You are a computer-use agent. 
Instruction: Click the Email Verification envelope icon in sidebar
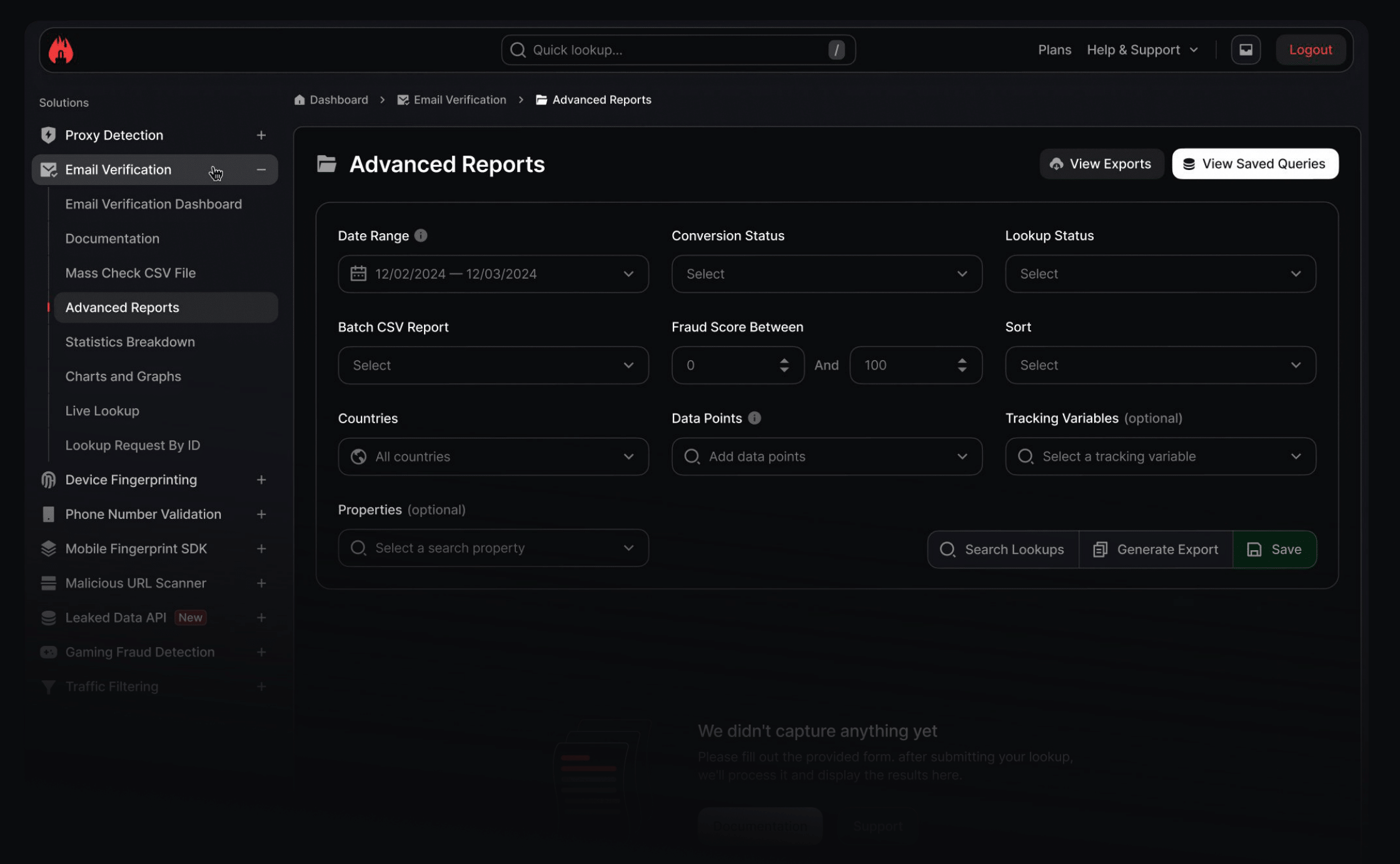pos(48,169)
